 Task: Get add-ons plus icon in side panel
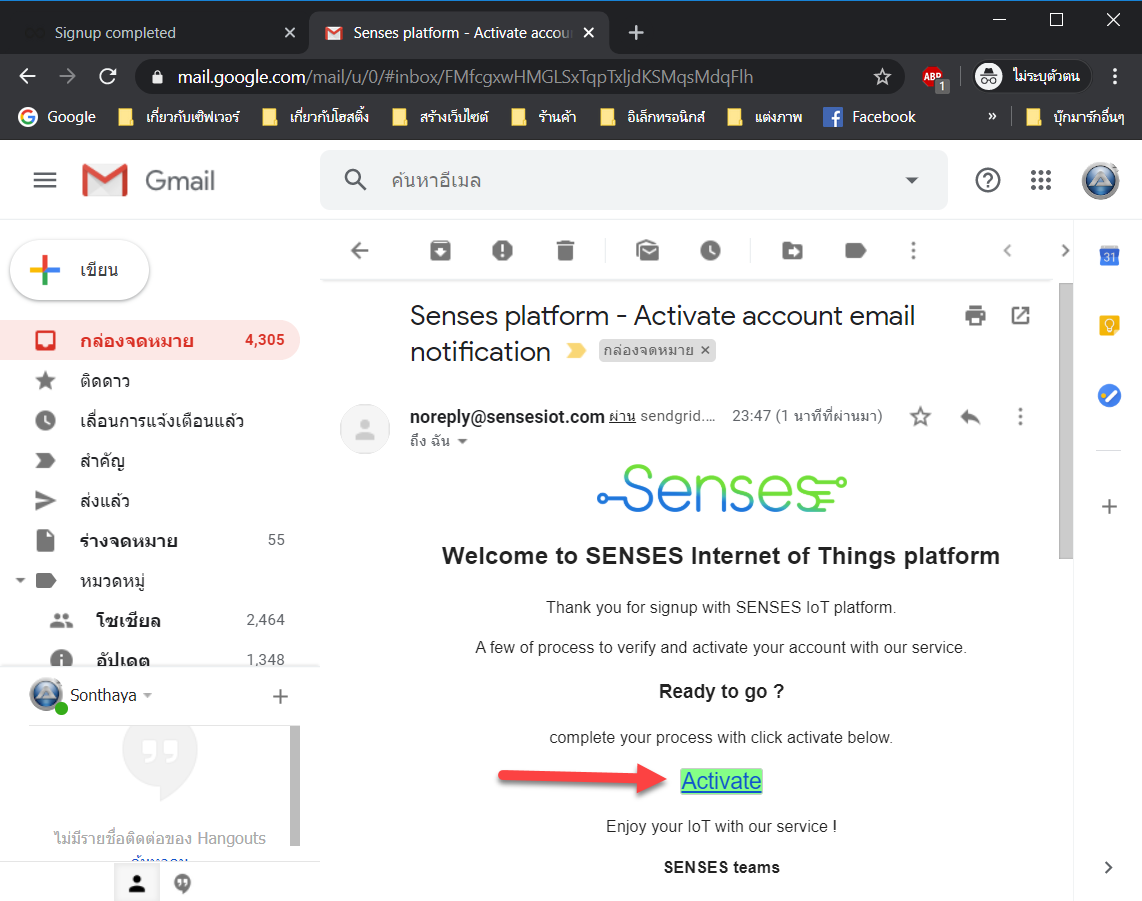click(x=1108, y=507)
